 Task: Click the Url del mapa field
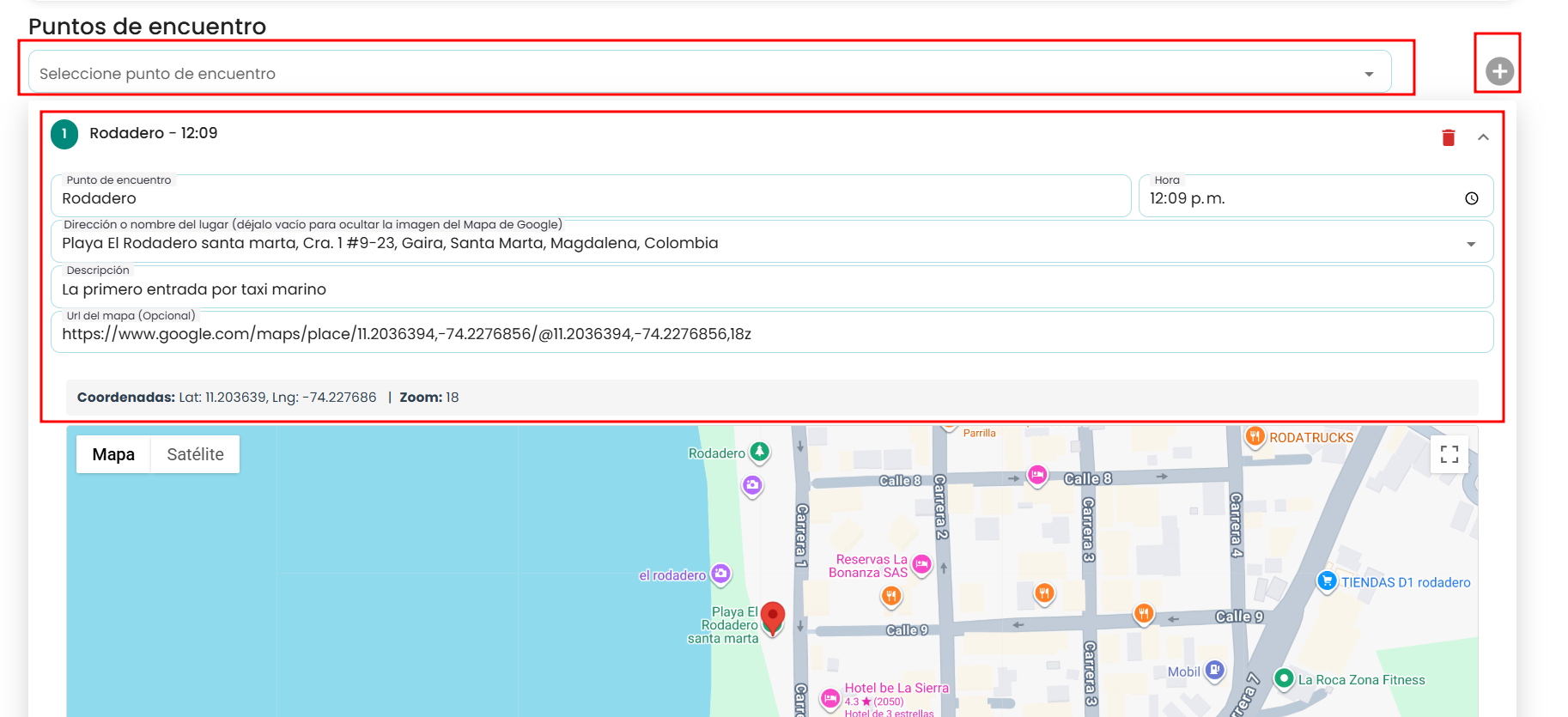coord(772,332)
